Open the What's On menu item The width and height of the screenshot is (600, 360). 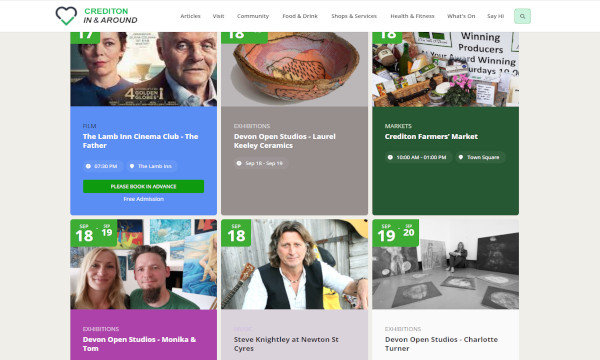[461, 16]
